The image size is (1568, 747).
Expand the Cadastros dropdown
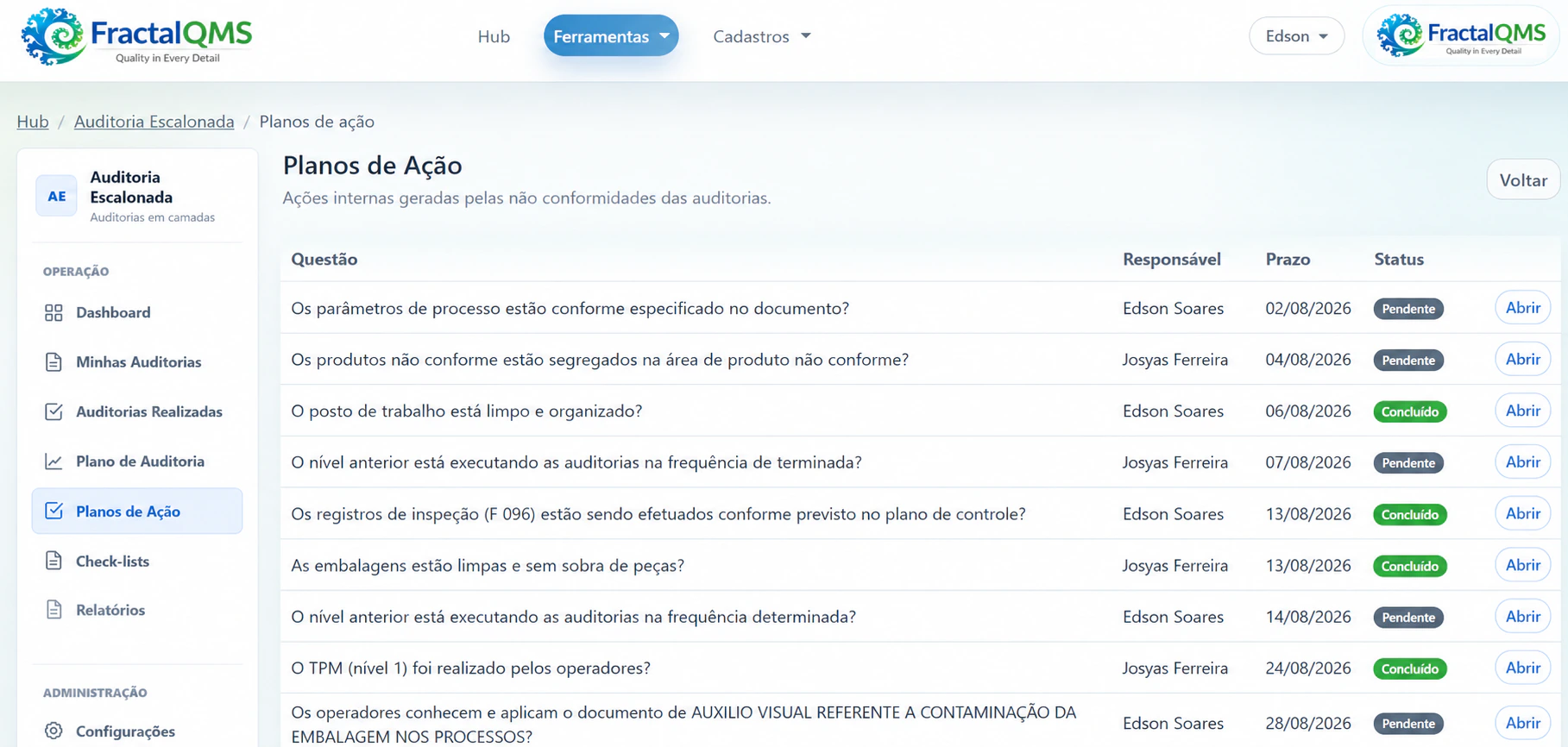pos(762,36)
